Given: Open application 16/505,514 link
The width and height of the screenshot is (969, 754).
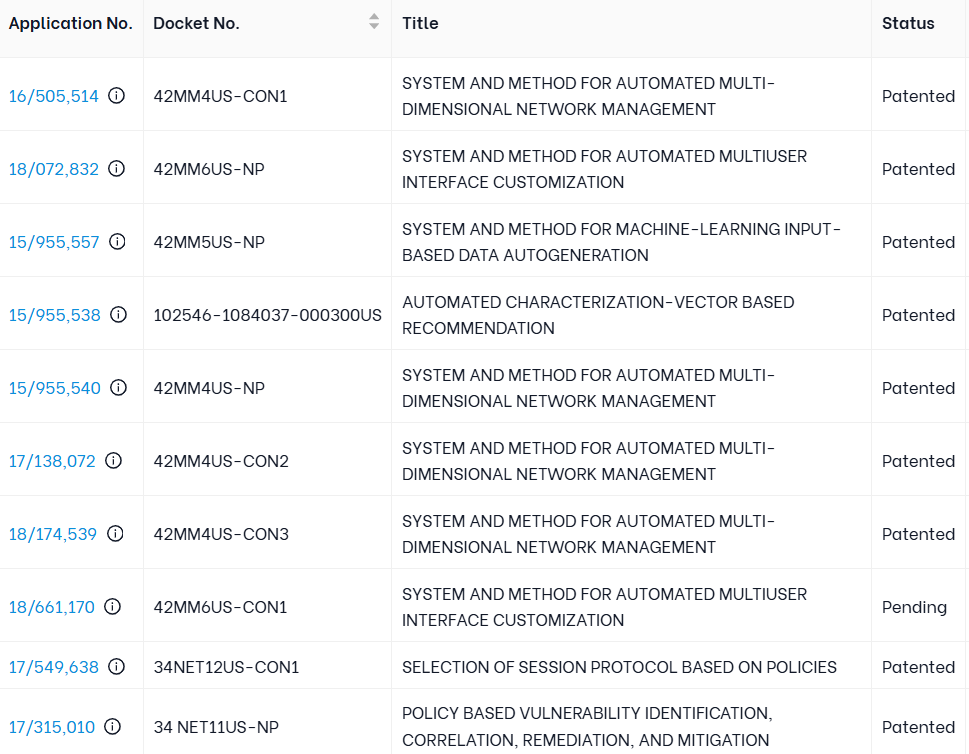Looking at the screenshot, I should 54,96.
